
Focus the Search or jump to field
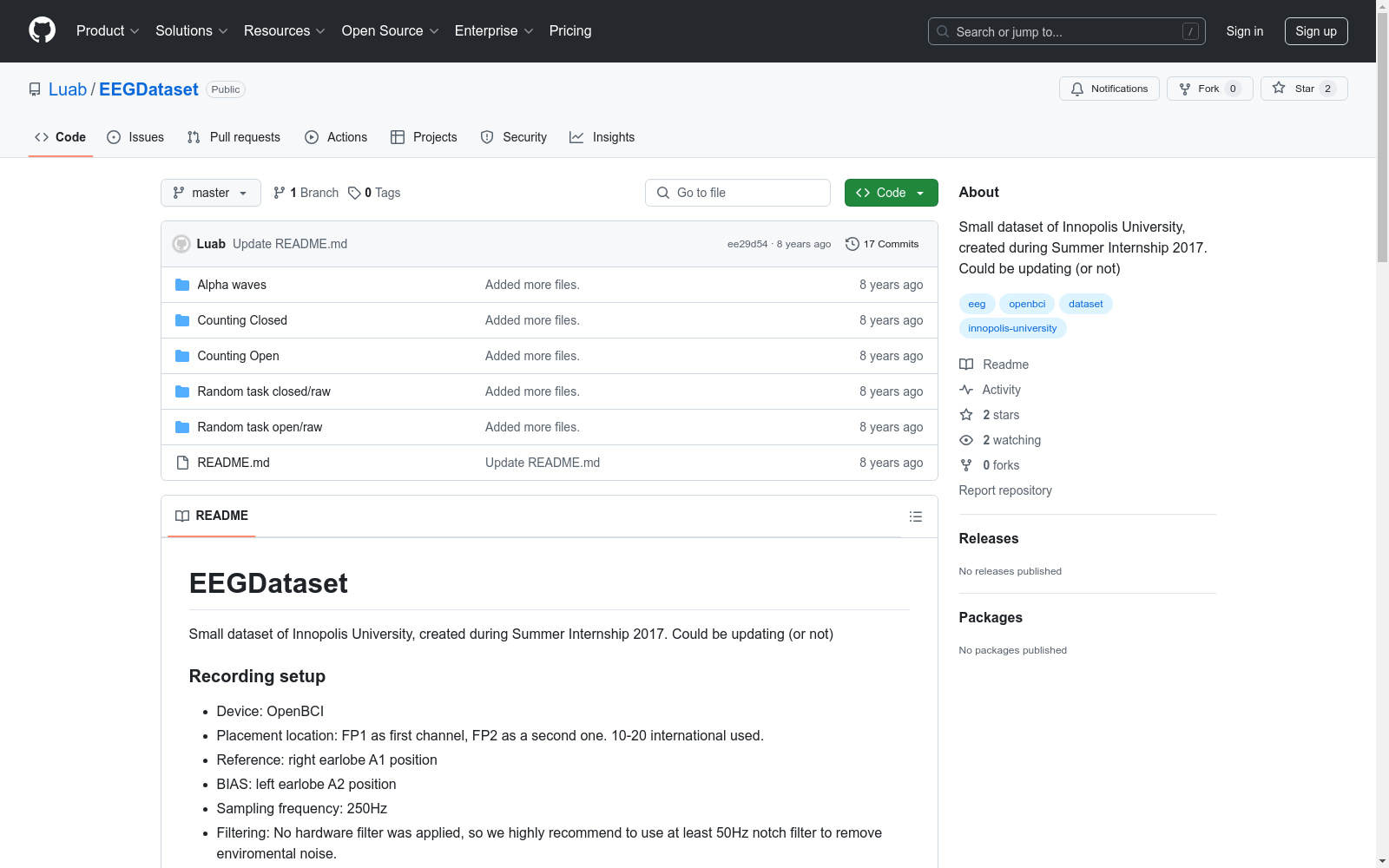coord(1067,31)
